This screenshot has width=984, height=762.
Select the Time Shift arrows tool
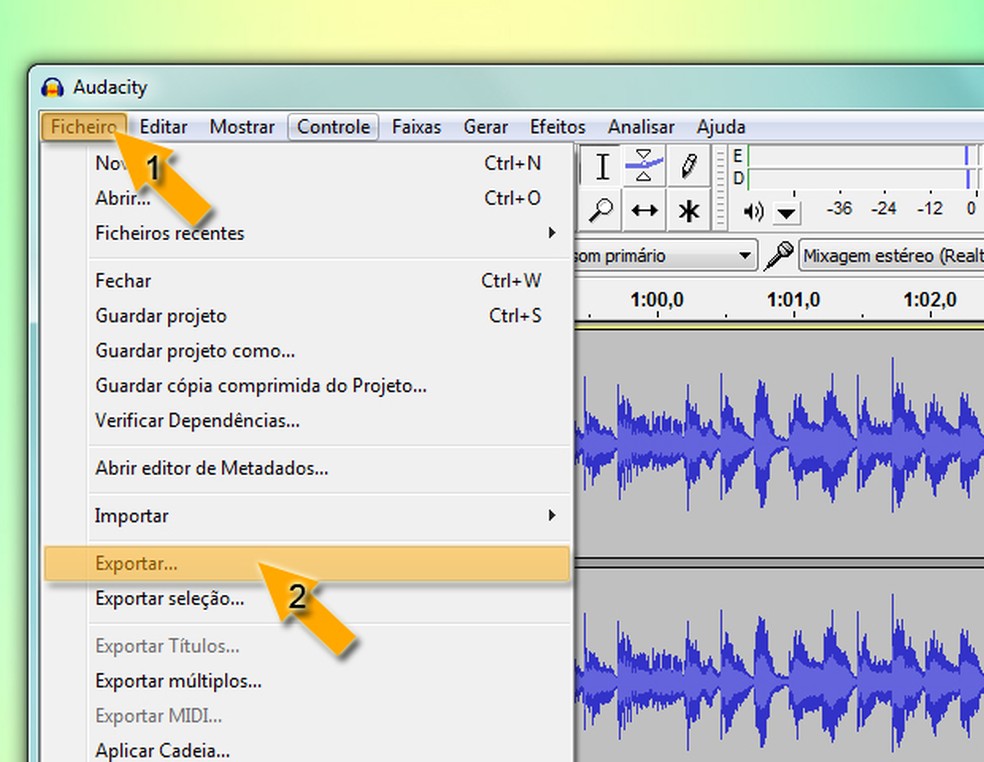click(645, 210)
